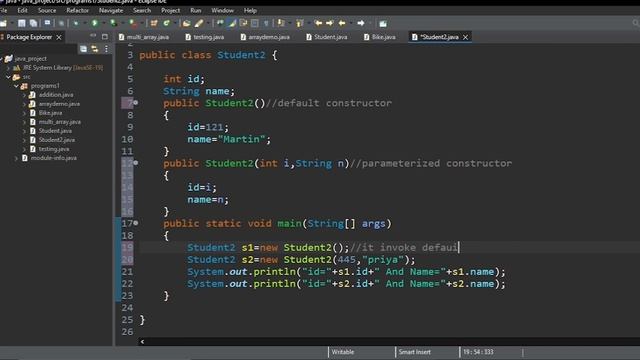The height and width of the screenshot is (360, 640).
Task: Go to next annotation icon
Action: [x=281, y=23]
